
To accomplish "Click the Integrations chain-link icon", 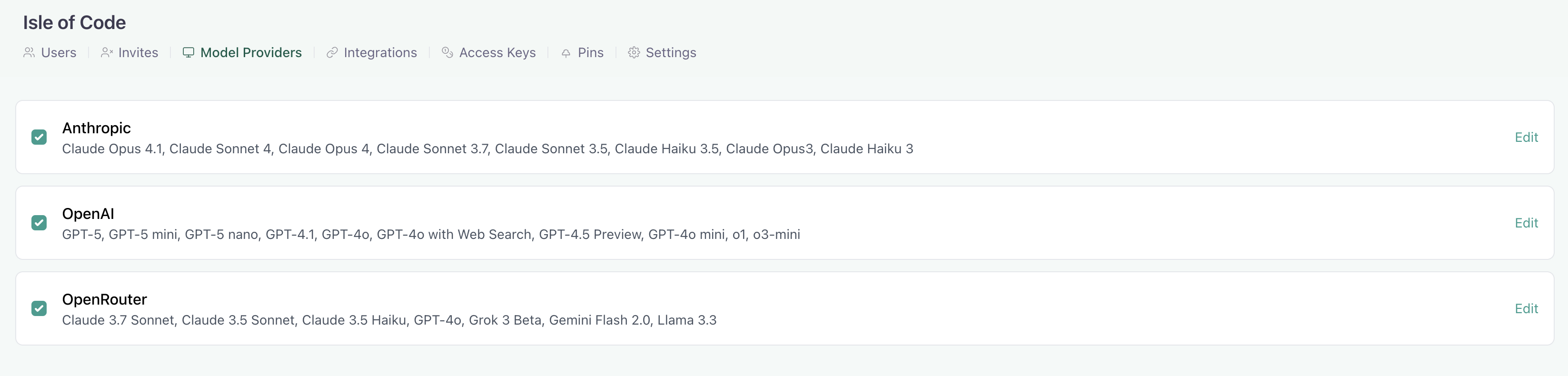I will click(x=332, y=53).
